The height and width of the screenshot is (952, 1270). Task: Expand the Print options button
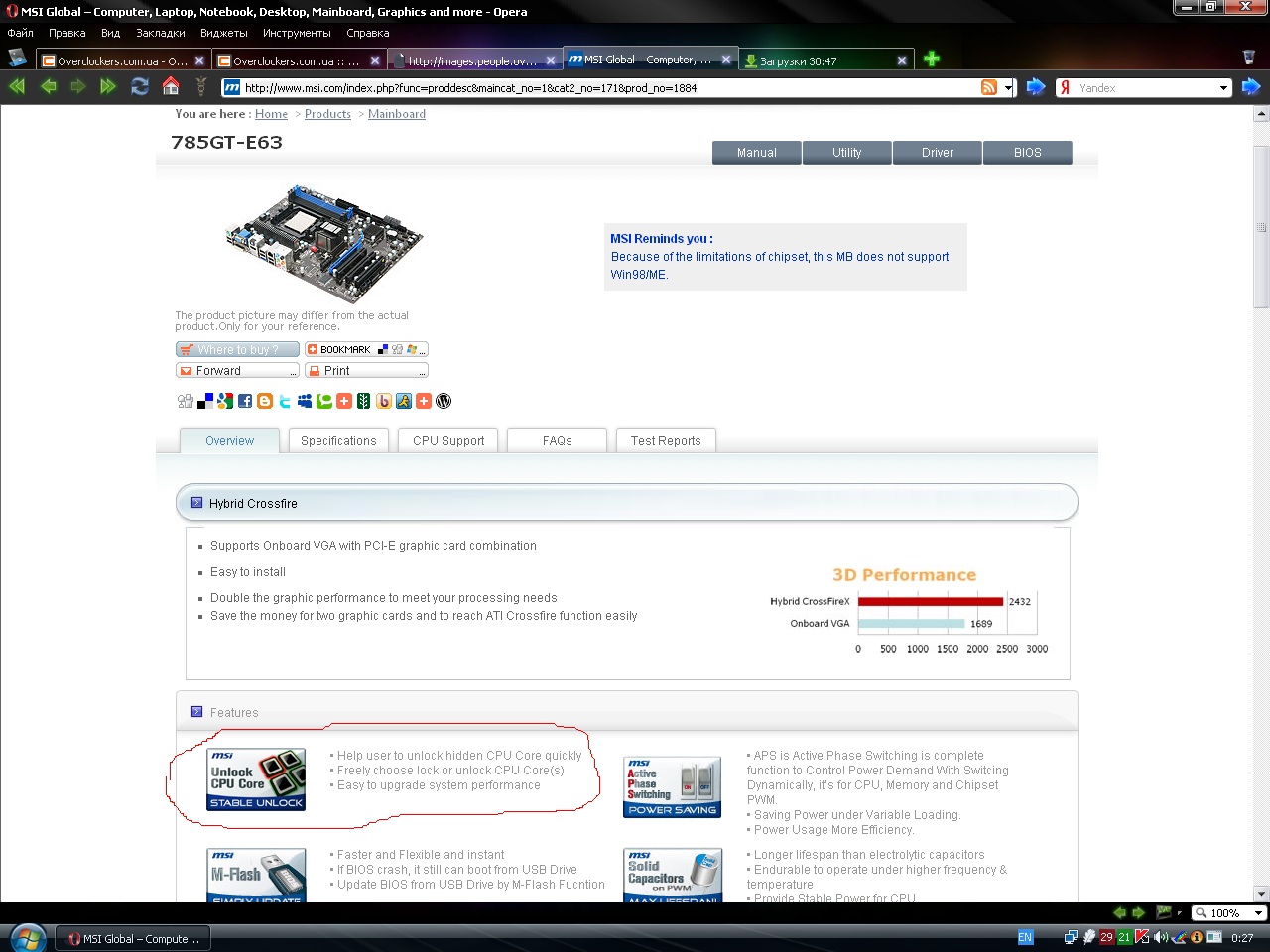coord(366,370)
